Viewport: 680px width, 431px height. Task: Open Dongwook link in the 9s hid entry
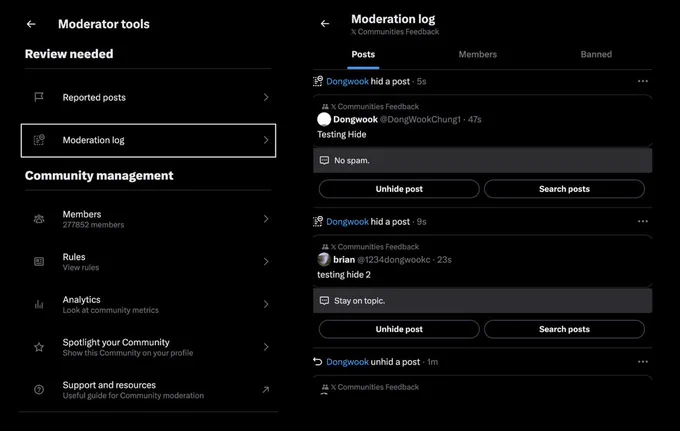click(347, 222)
